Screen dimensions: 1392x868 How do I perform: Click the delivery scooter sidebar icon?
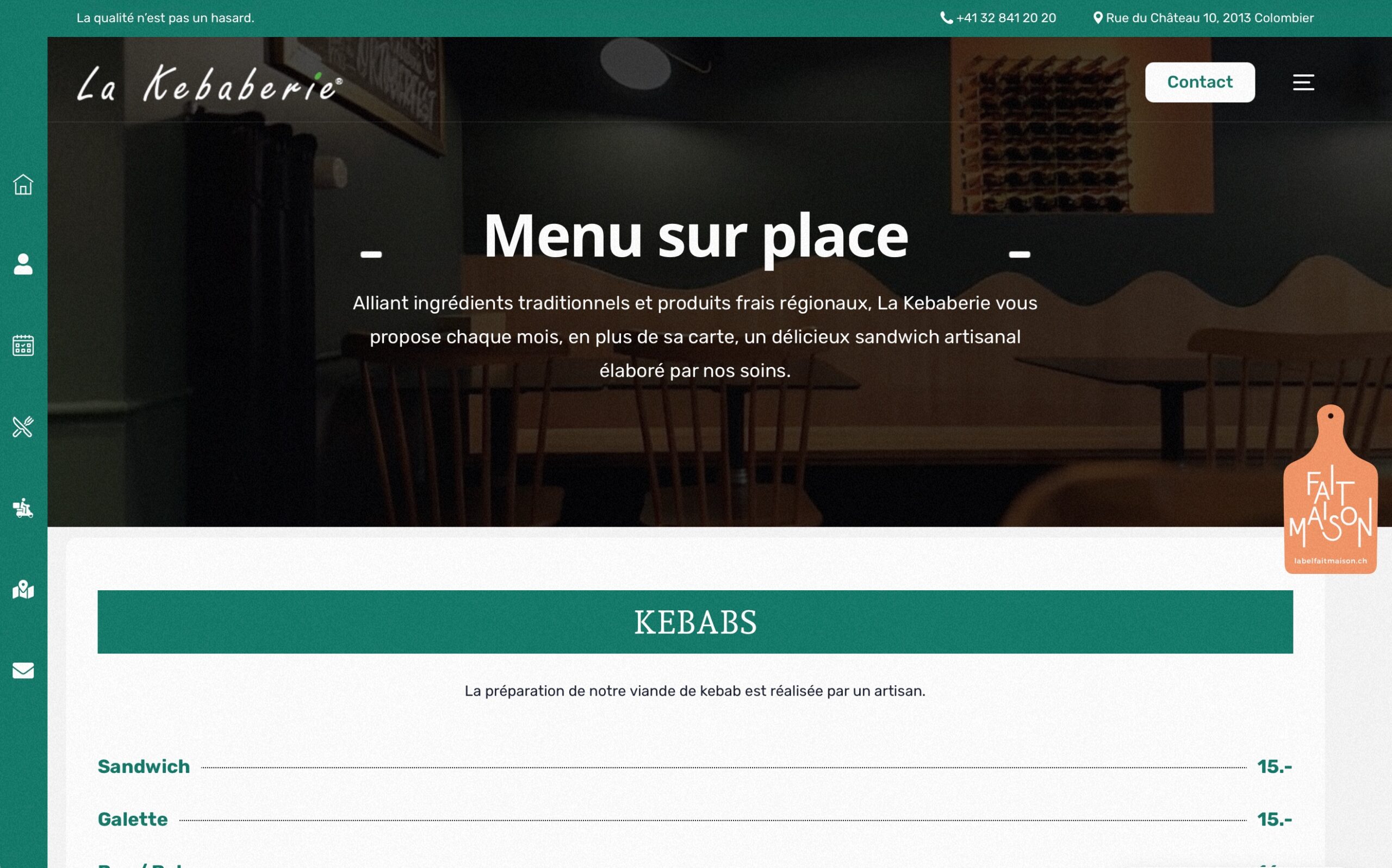23,508
